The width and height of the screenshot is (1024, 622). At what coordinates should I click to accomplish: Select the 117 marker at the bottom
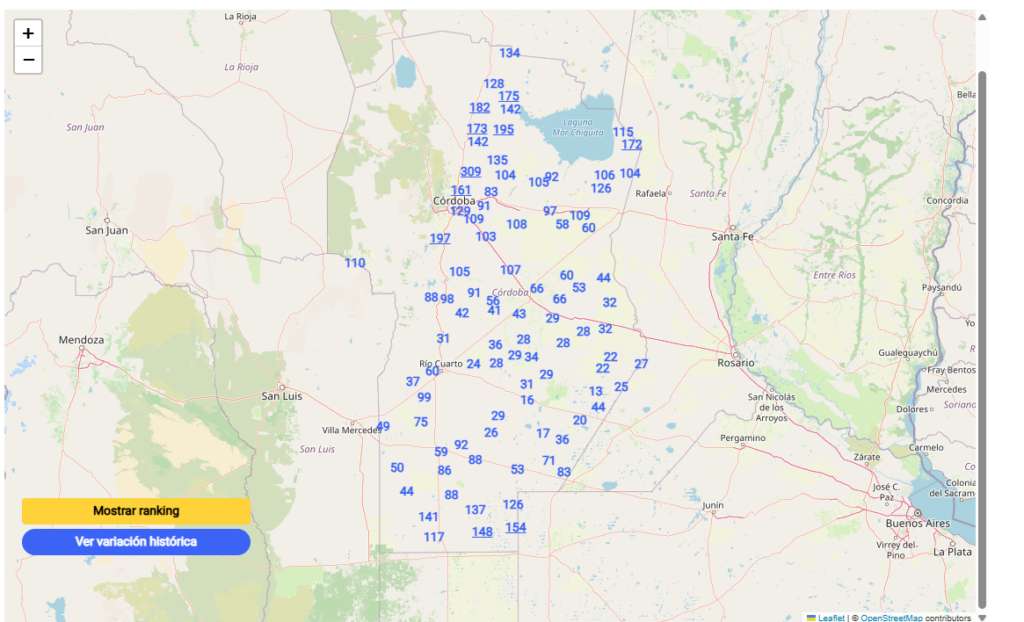pyautogui.click(x=434, y=537)
